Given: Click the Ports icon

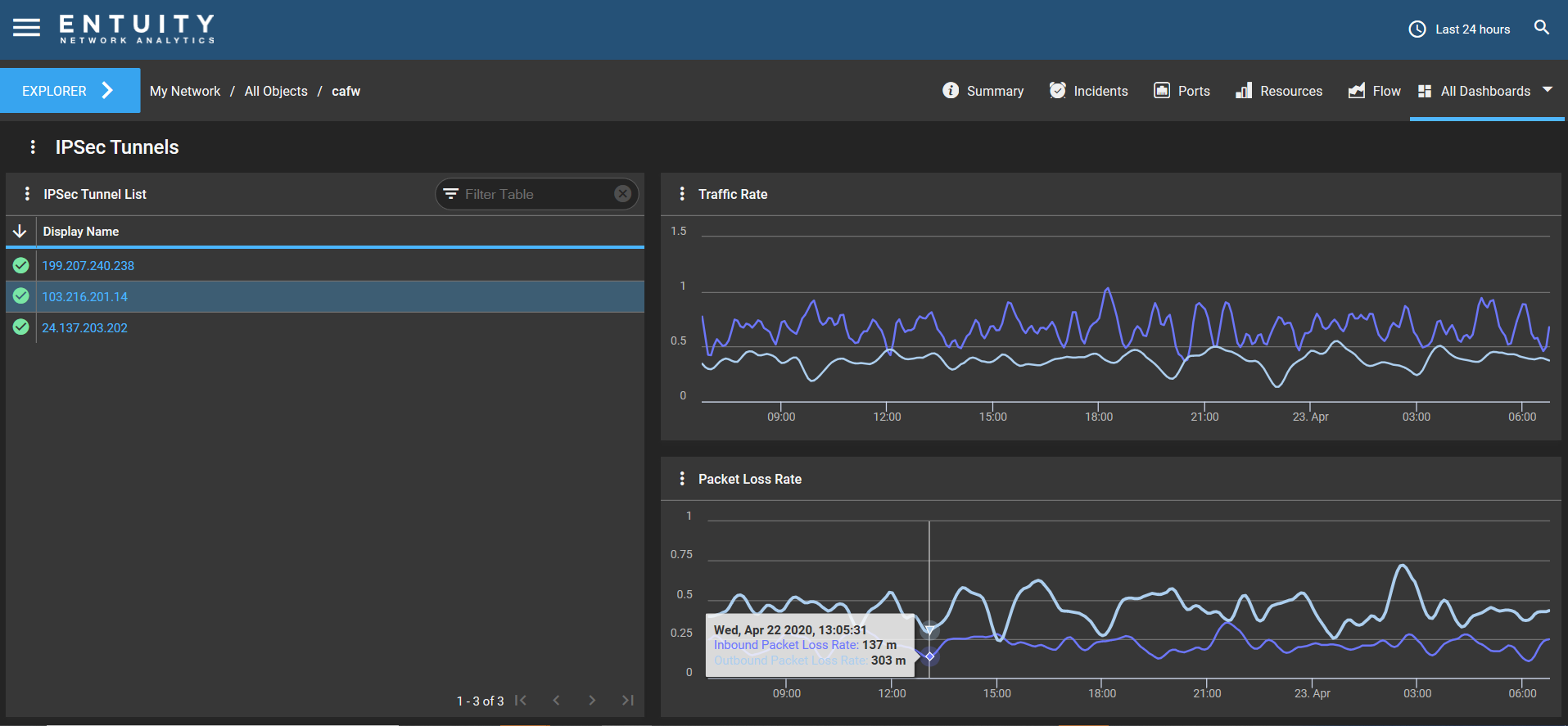Looking at the screenshot, I should tap(1162, 90).
